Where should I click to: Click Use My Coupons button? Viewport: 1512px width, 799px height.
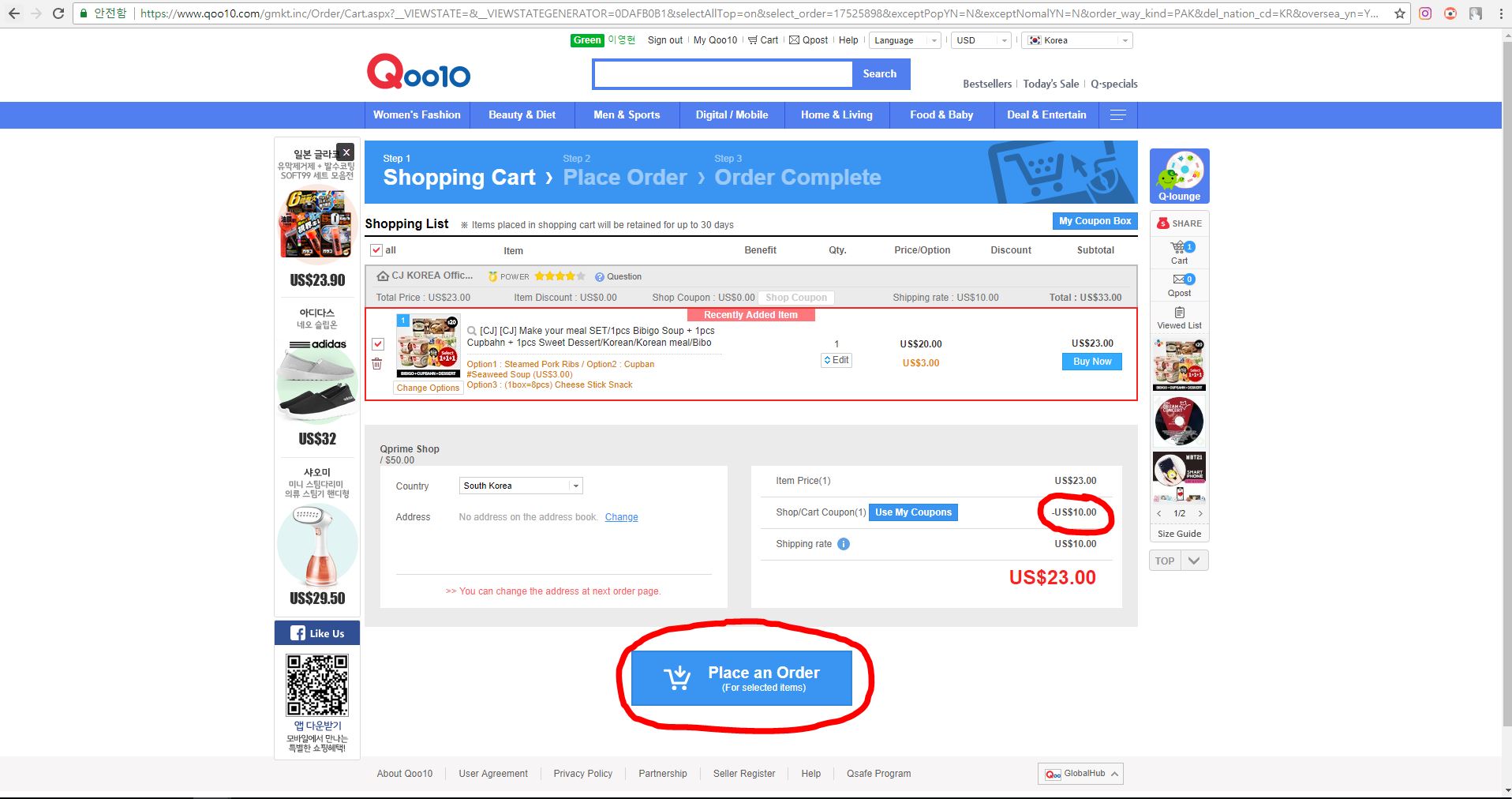(x=913, y=512)
